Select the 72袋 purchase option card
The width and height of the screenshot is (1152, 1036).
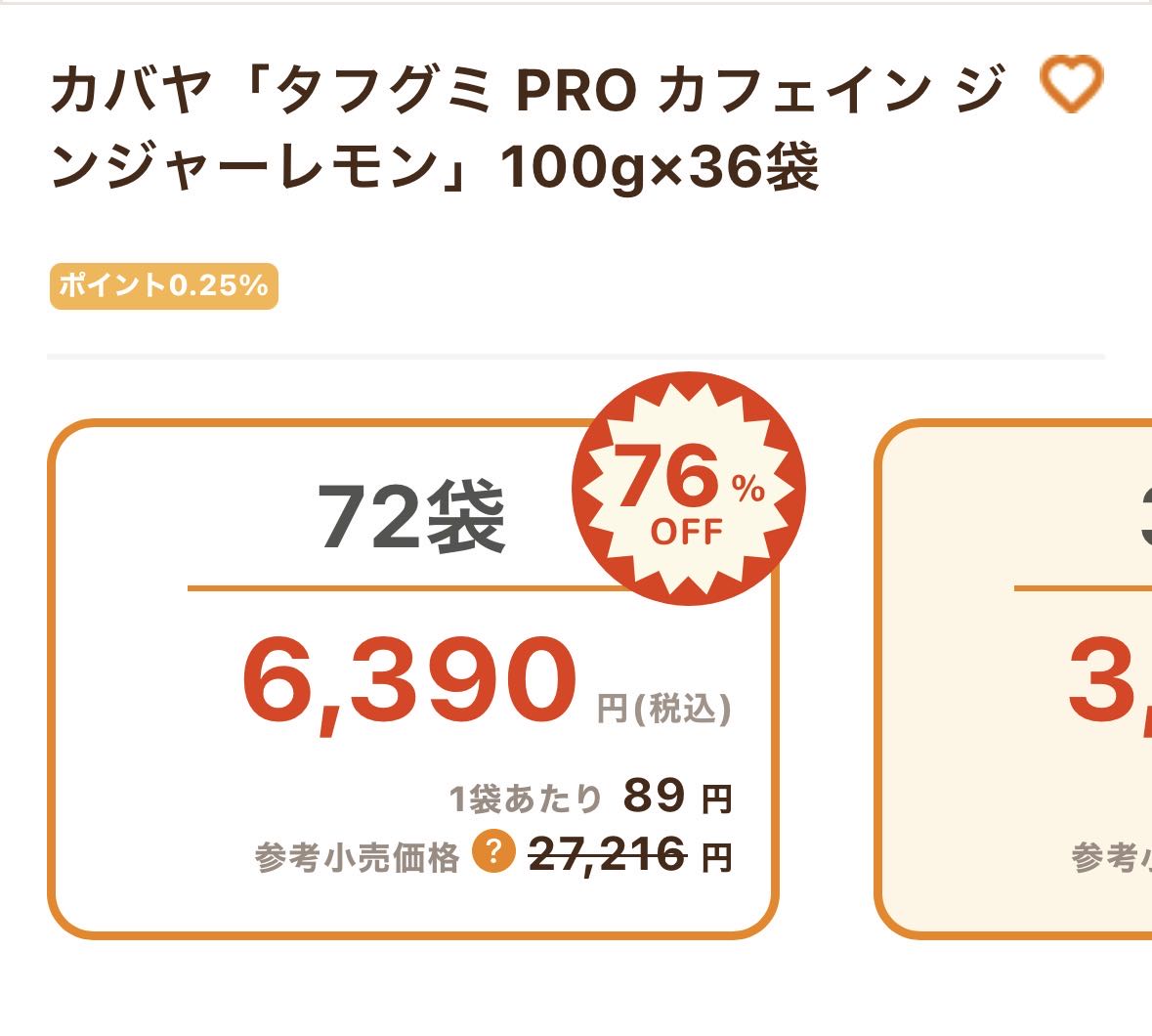tap(412, 762)
